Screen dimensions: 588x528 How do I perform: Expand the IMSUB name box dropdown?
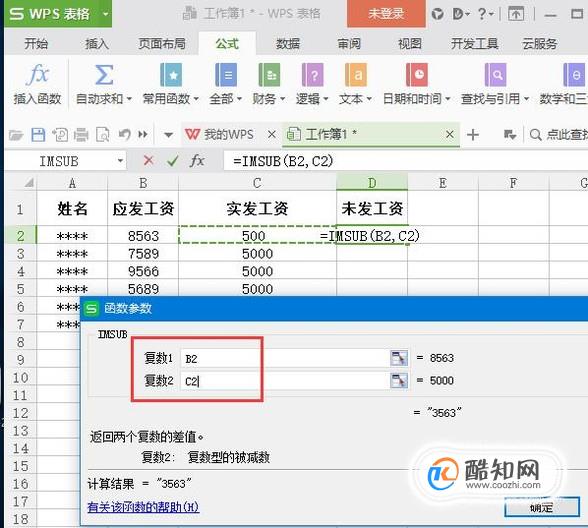pyautogui.click(x=120, y=161)
